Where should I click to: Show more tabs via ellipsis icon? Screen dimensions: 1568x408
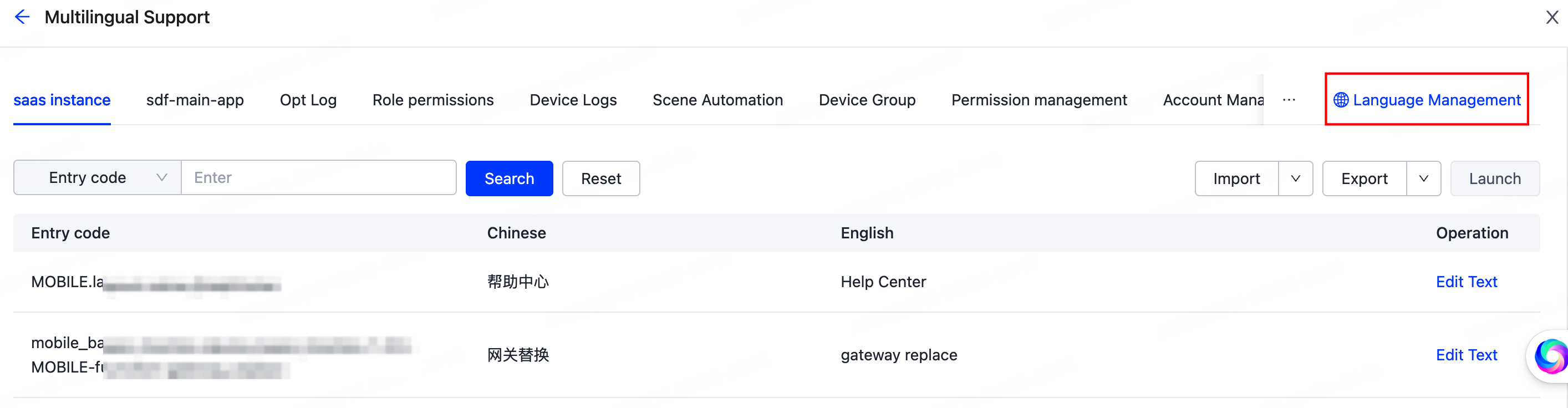[1289, 100]
